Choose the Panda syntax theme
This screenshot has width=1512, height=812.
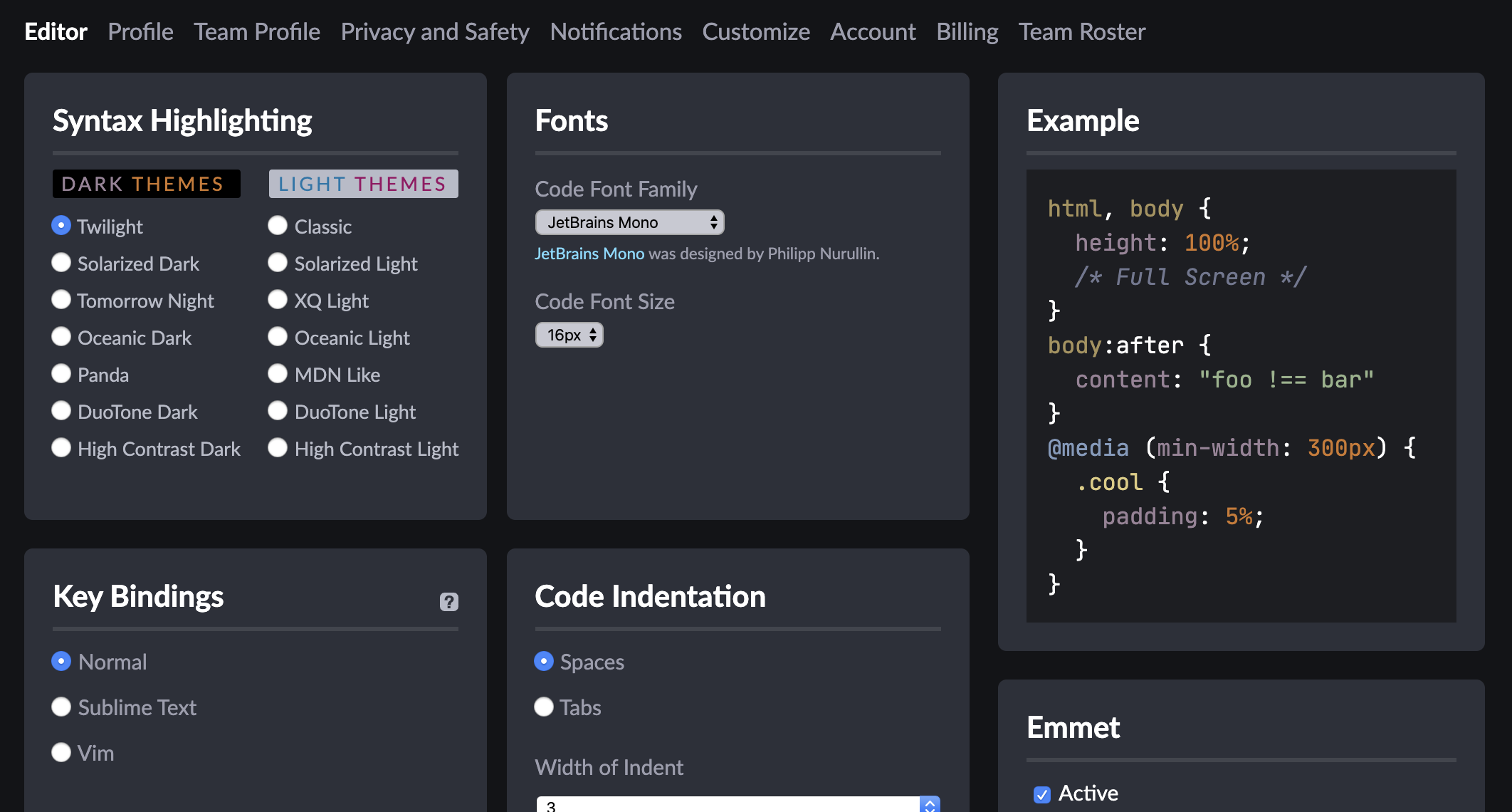click(x=62, y=374)
